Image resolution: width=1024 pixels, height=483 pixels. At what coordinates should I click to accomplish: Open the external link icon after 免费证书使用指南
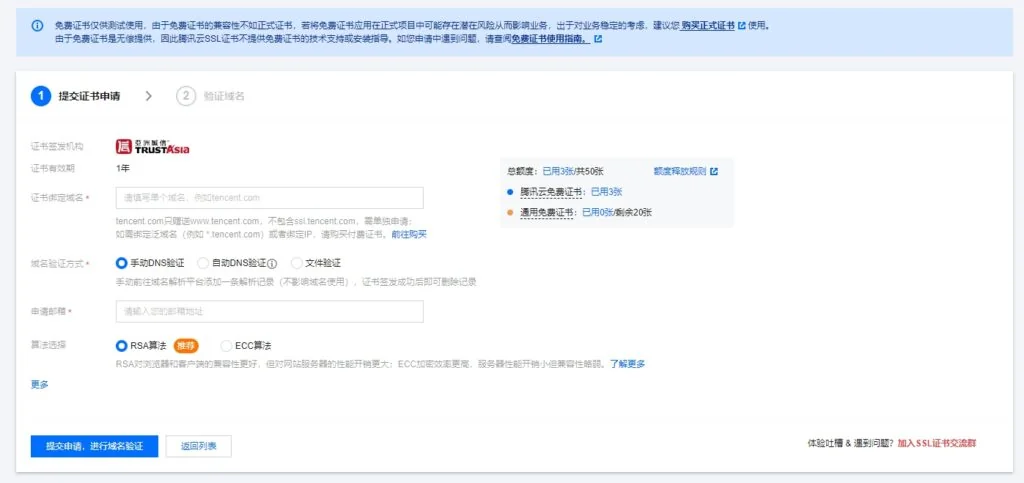click(598, 39)
